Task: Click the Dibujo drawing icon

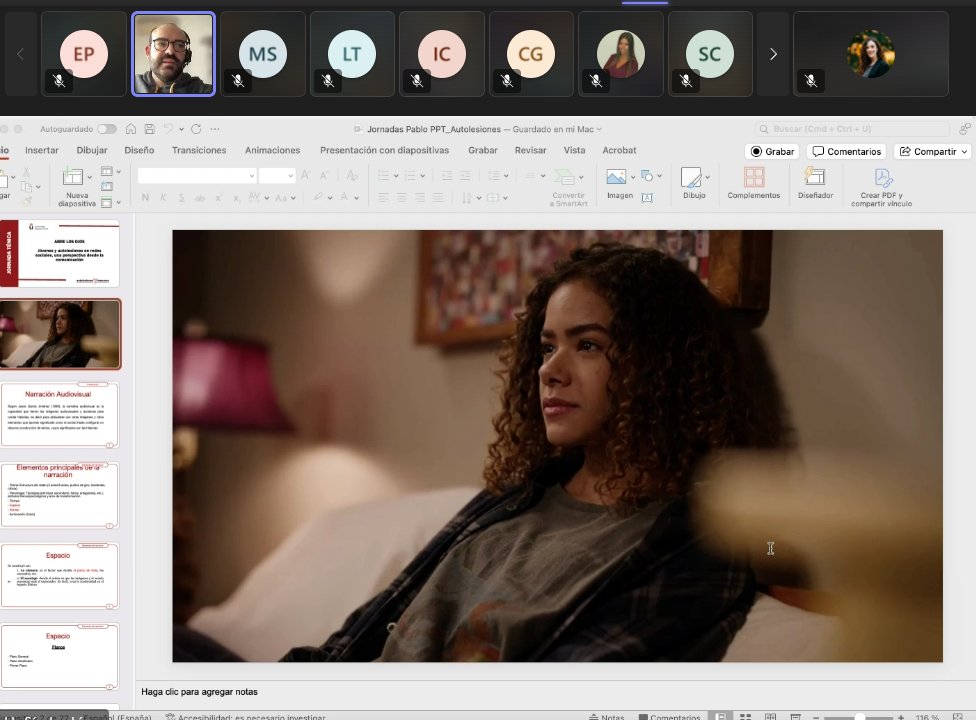Action: point(691,177)
